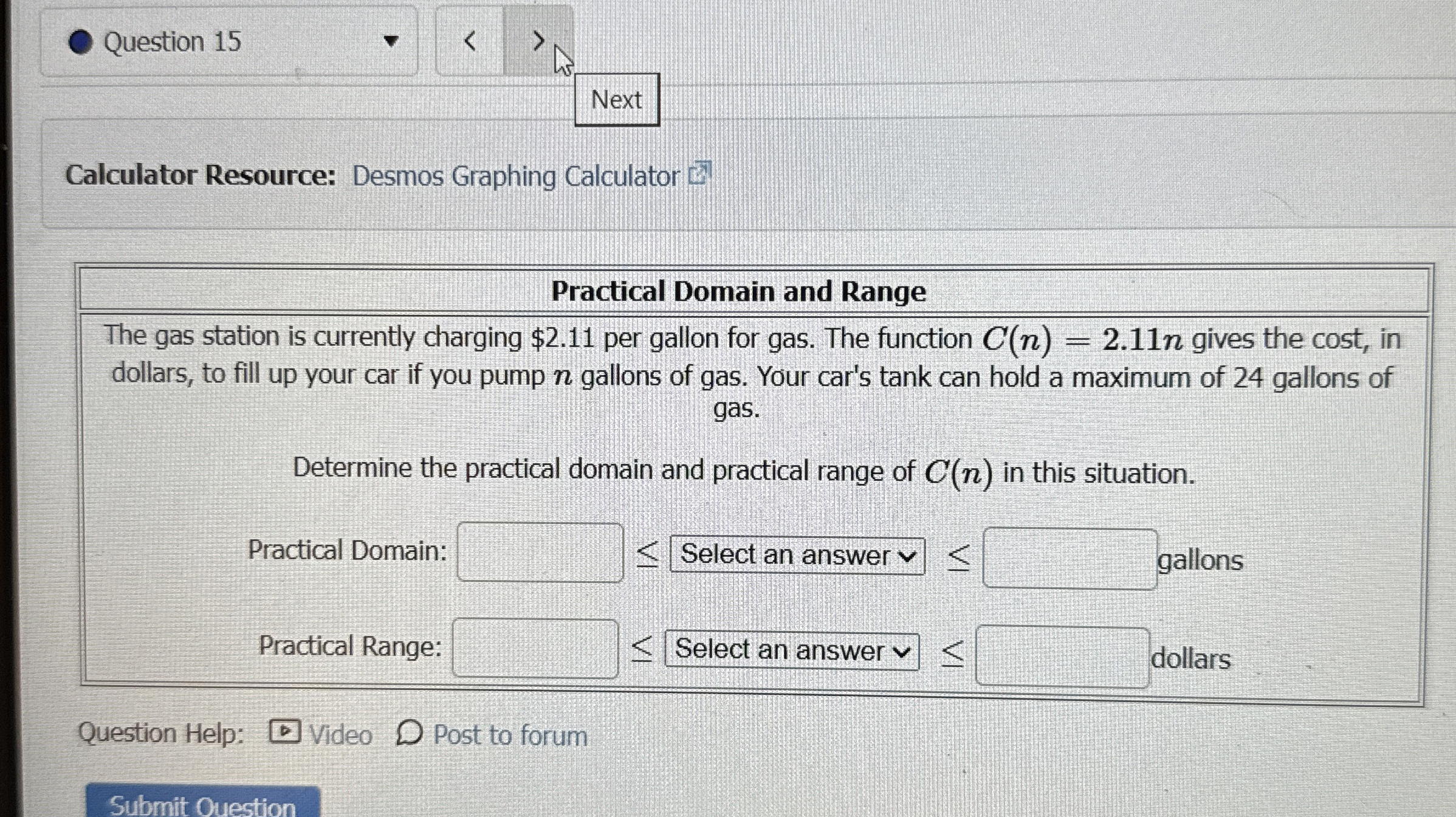Screen dimensions: 1456x817
Task: Click the external link icon beside Desmos
Action: click(x=699, y=174)
